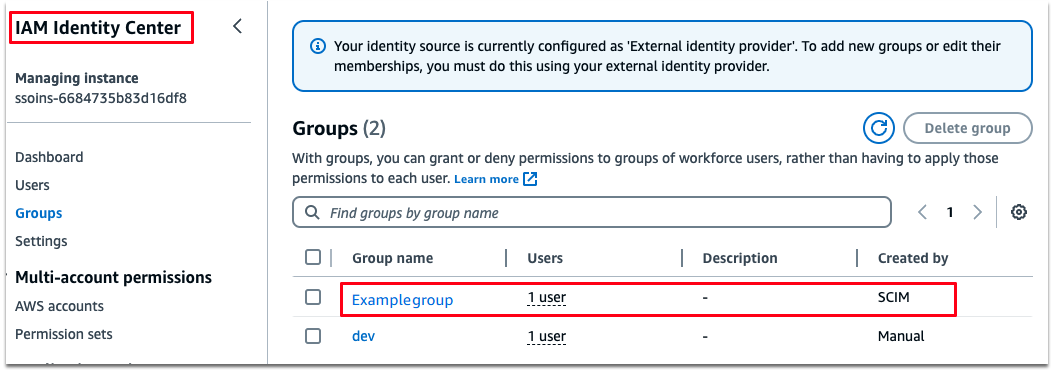Click the Multi-account permissions heading
The height and width of the screenshot is (372, 1057).
[113, 277]
